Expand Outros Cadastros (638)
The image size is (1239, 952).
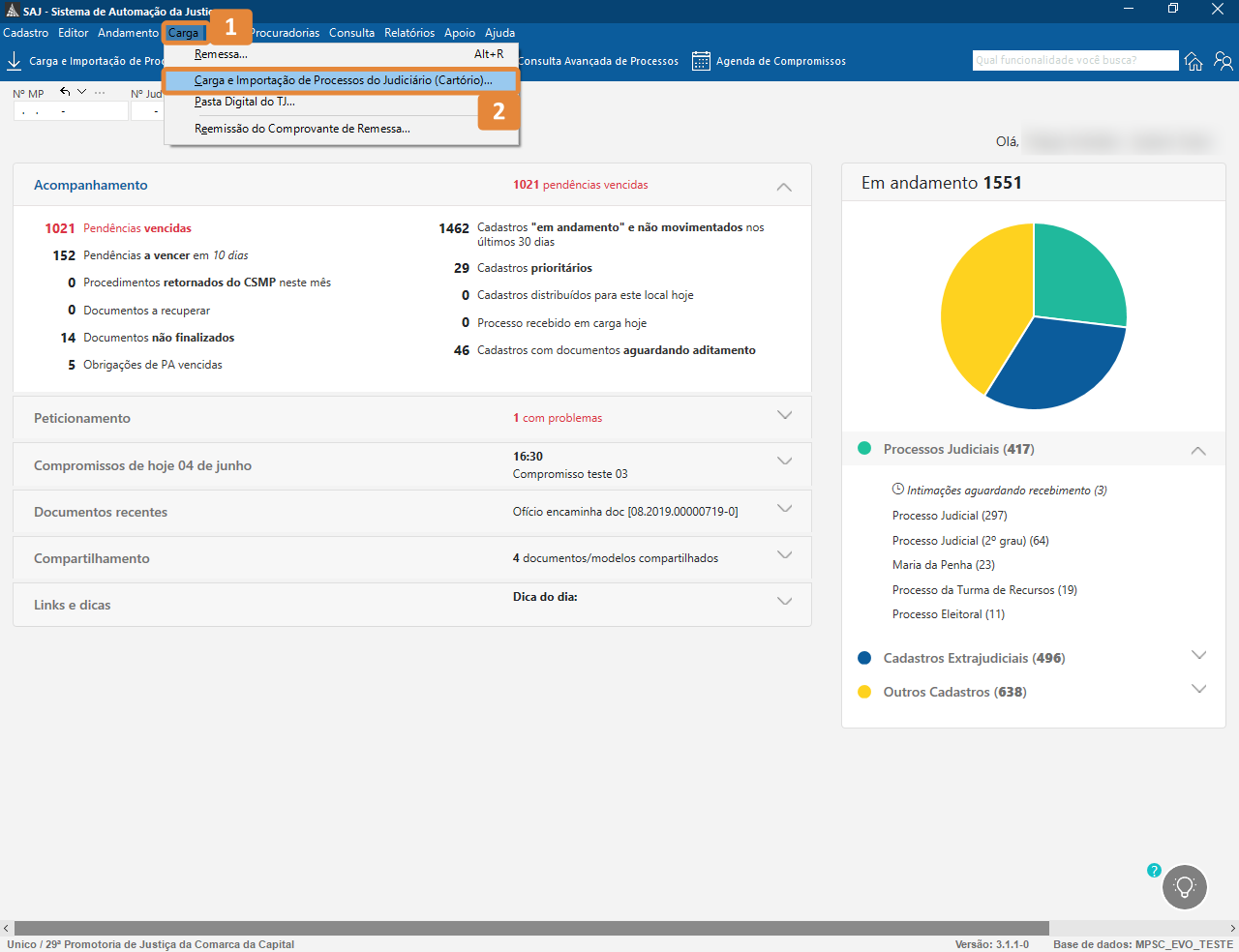tap(1198, 689)
